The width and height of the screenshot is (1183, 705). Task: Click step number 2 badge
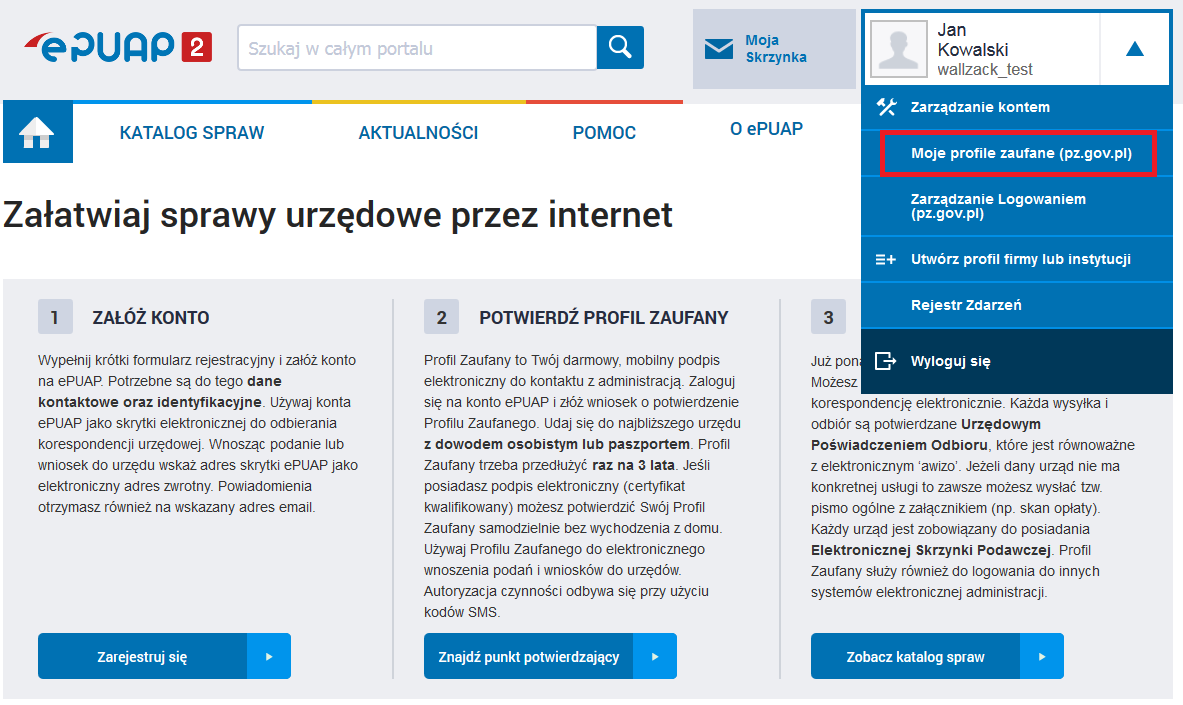441,317
